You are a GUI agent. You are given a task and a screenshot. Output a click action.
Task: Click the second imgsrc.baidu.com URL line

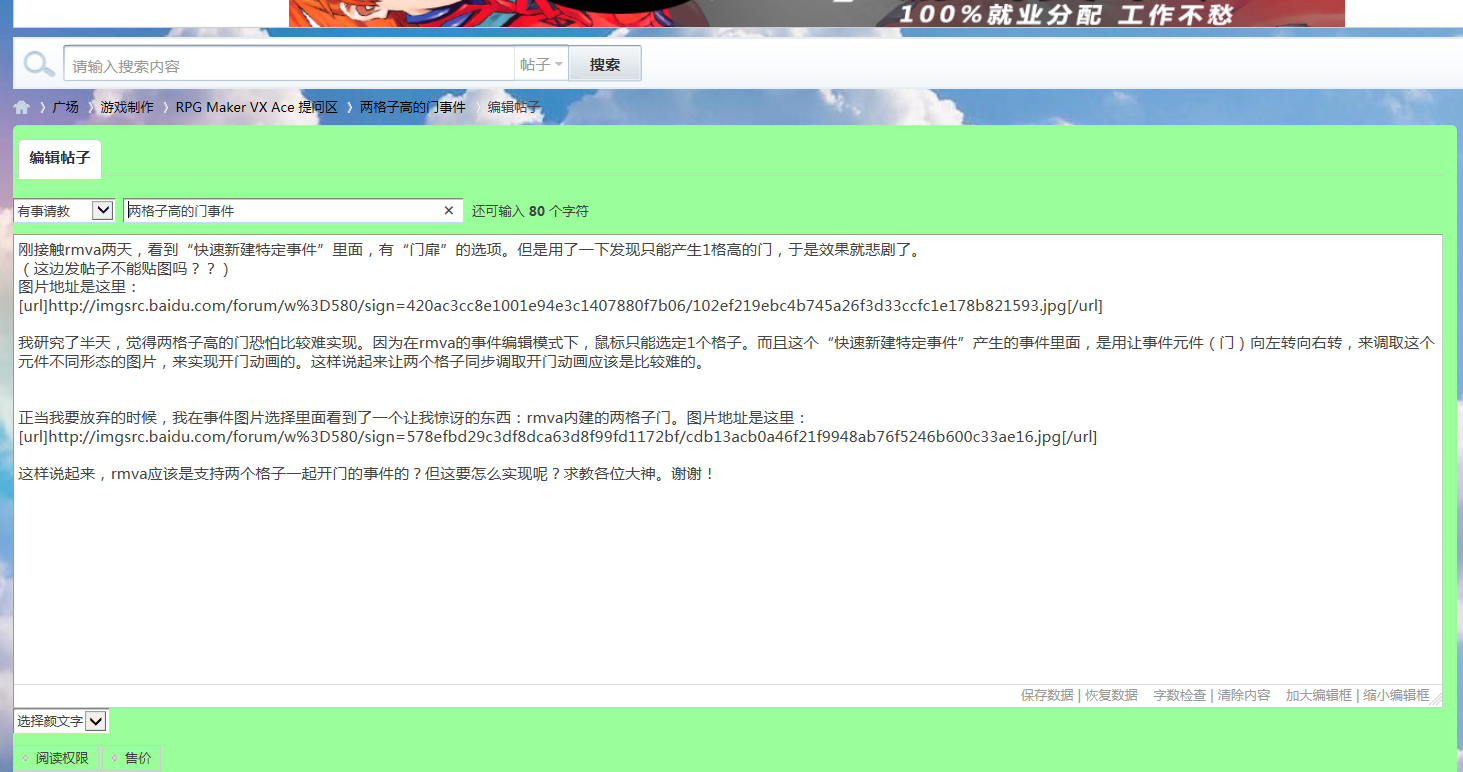(558, 436)
